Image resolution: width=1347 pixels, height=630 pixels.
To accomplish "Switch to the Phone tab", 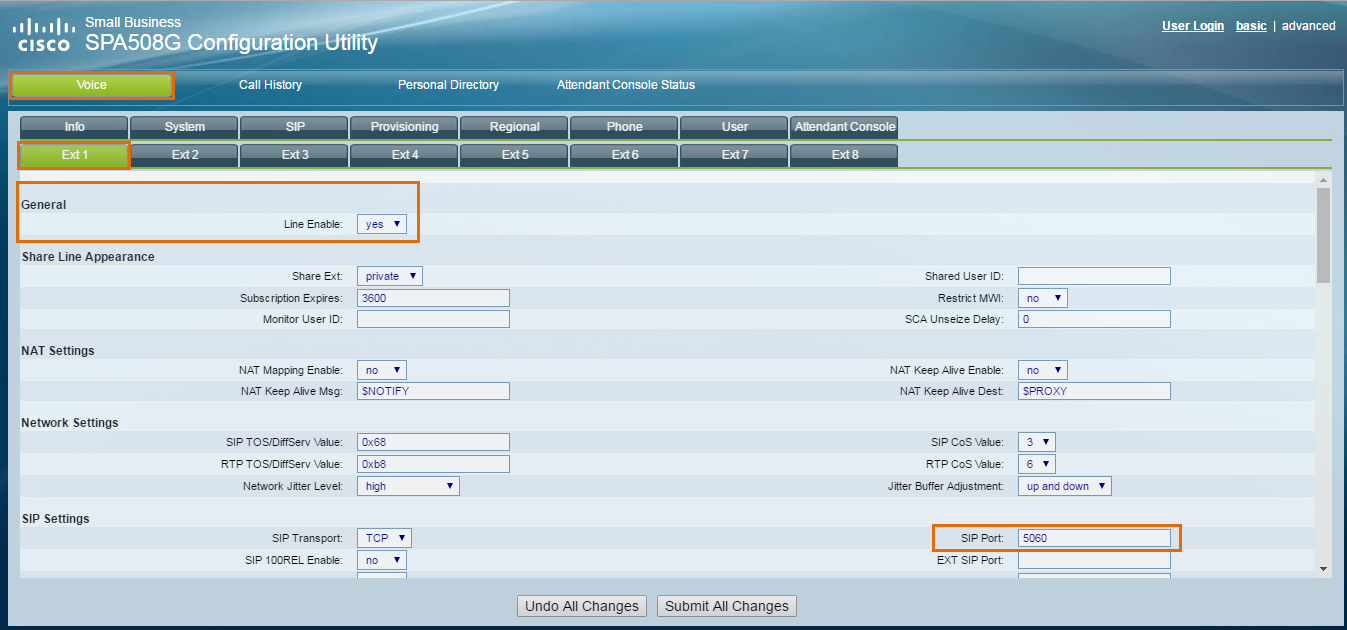I will pyautogui.click(x=624, y=127).
